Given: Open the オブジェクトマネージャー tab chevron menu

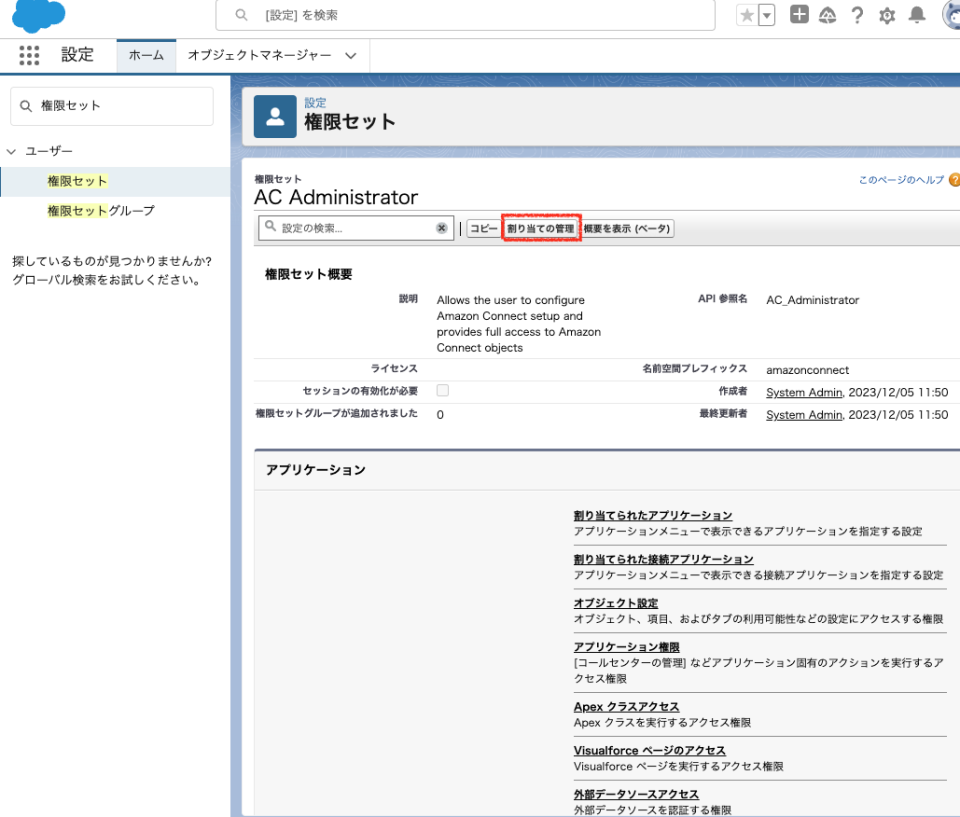Looking at the screenshot, I should (350, 56).
